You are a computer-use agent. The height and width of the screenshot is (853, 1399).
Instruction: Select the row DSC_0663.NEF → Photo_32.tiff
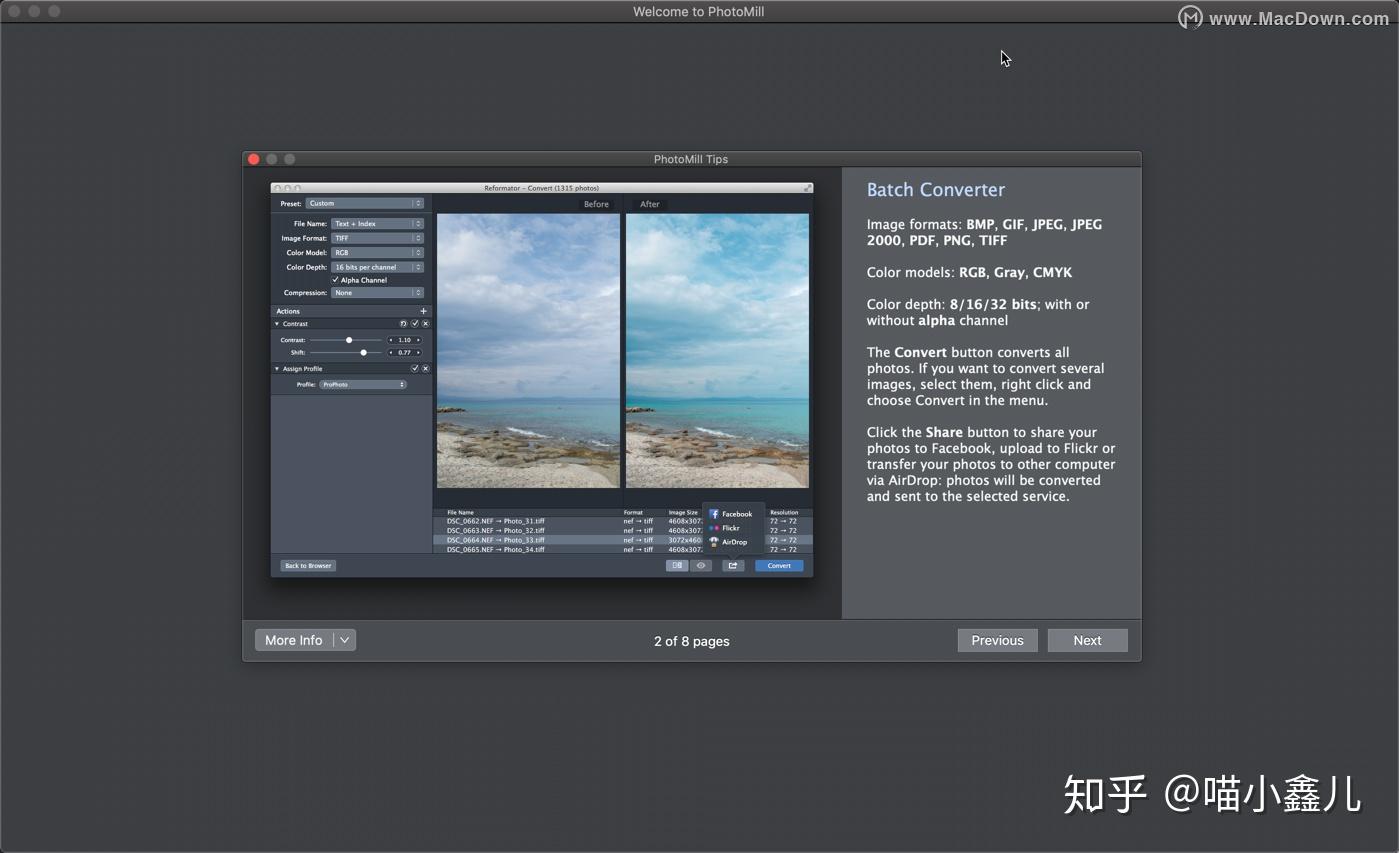[x=623, y=531]
